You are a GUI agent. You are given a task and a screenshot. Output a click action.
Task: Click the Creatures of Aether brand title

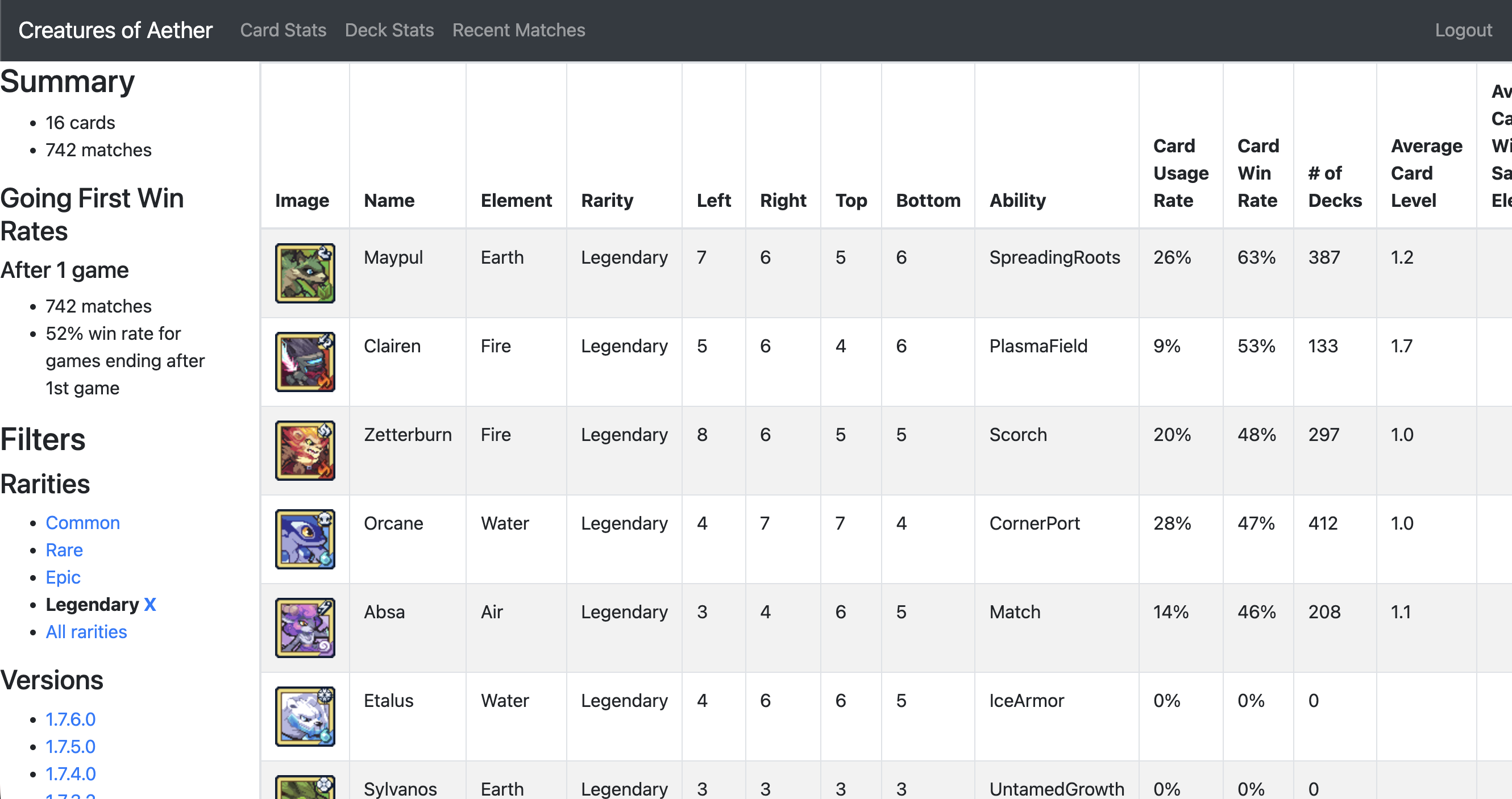[115, 30]
